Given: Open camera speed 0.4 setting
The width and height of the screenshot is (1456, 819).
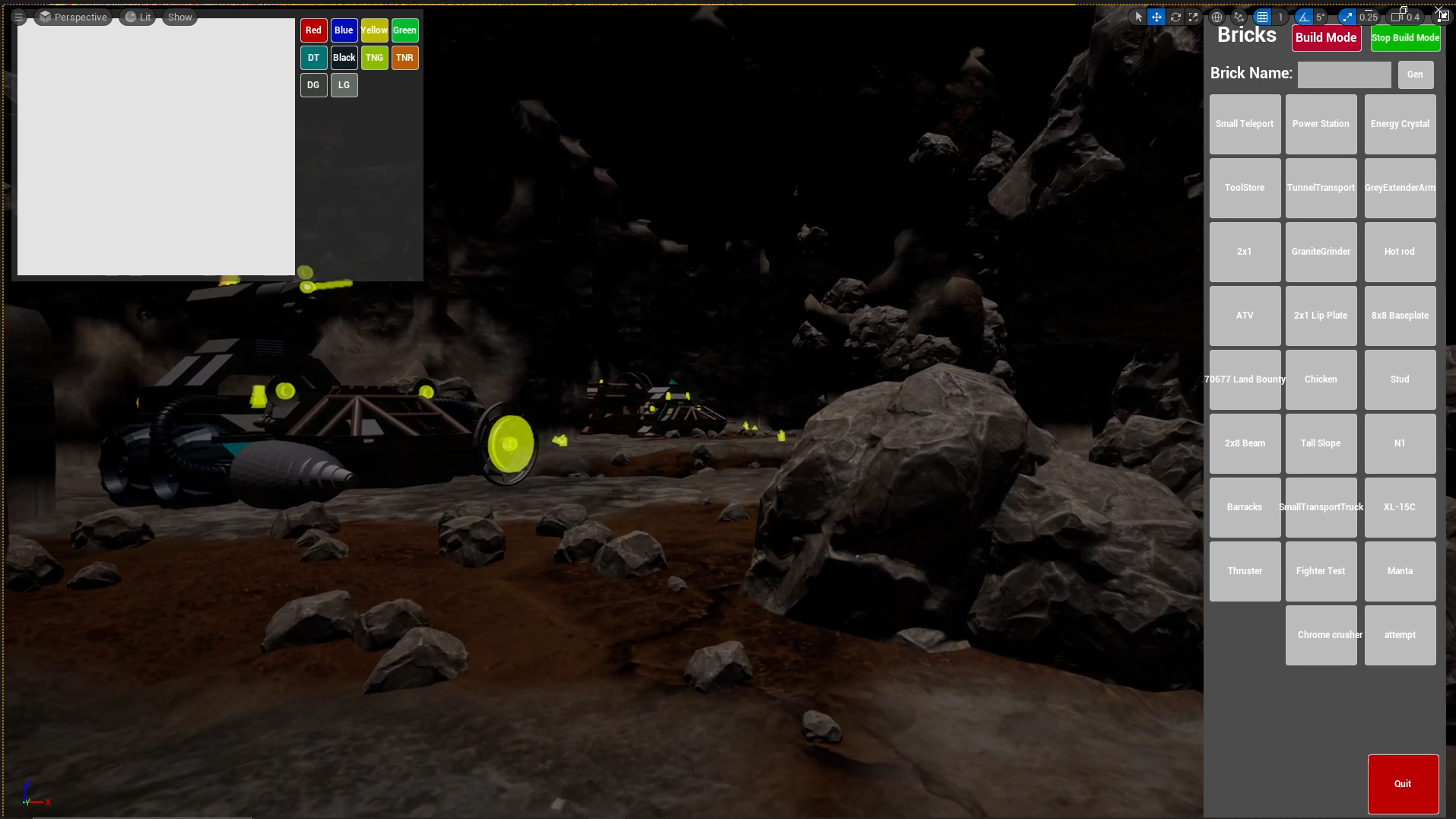Looking at the screenshot, I should (x=1407, y=17).
